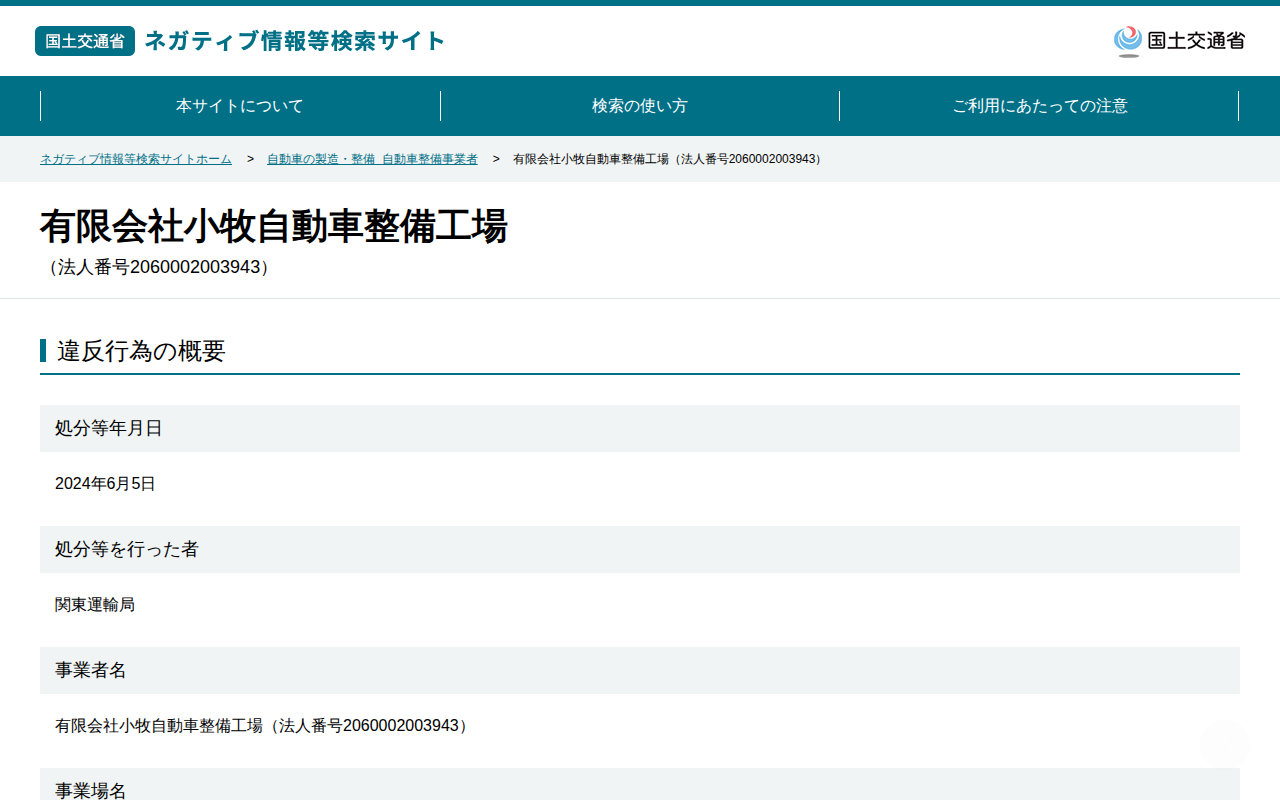
Task: Select the 処分等を行った者 row label
Action: [127, 549]
